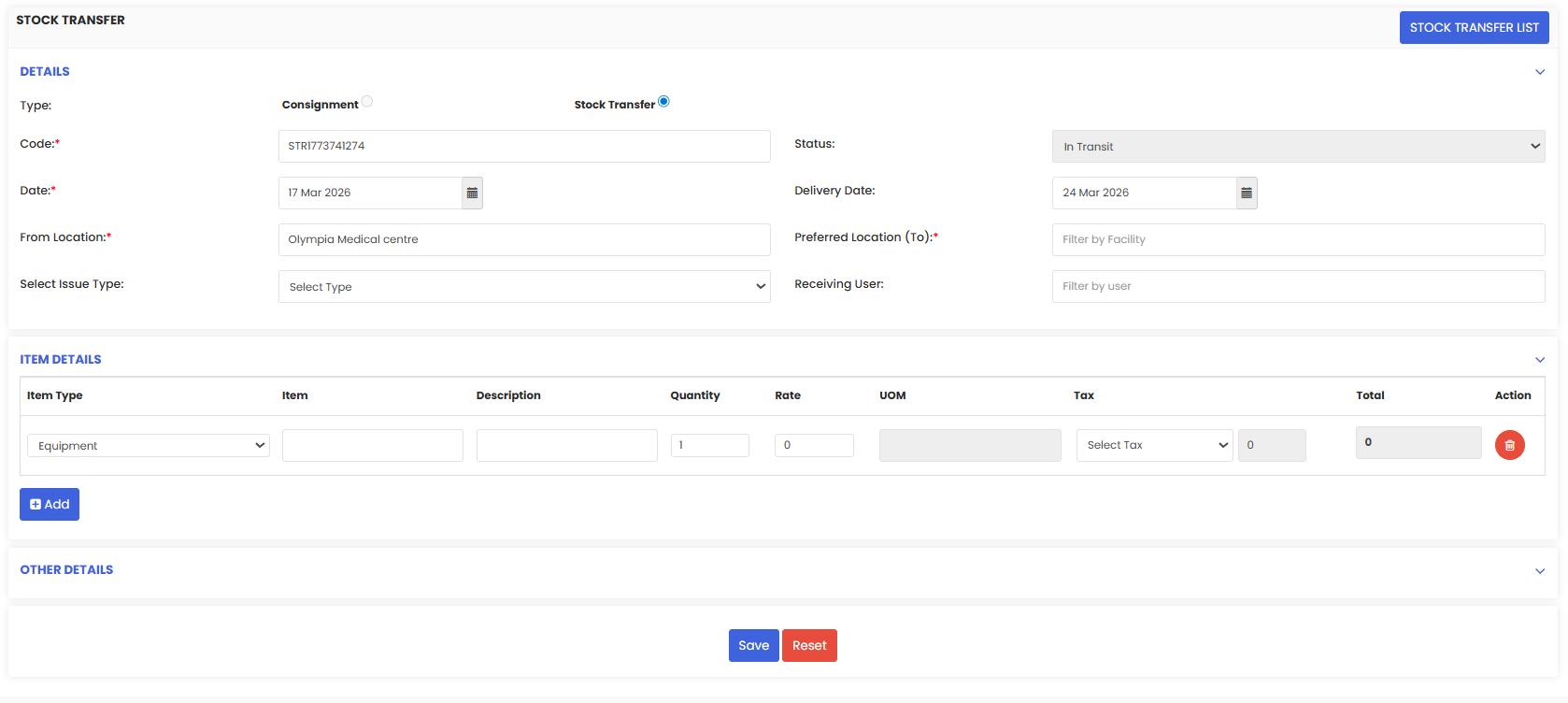Image resolution: width=1568 pixels, height=703 pixels.
Task: Focus the Filter by Facility field
Action: point(1298,239)
